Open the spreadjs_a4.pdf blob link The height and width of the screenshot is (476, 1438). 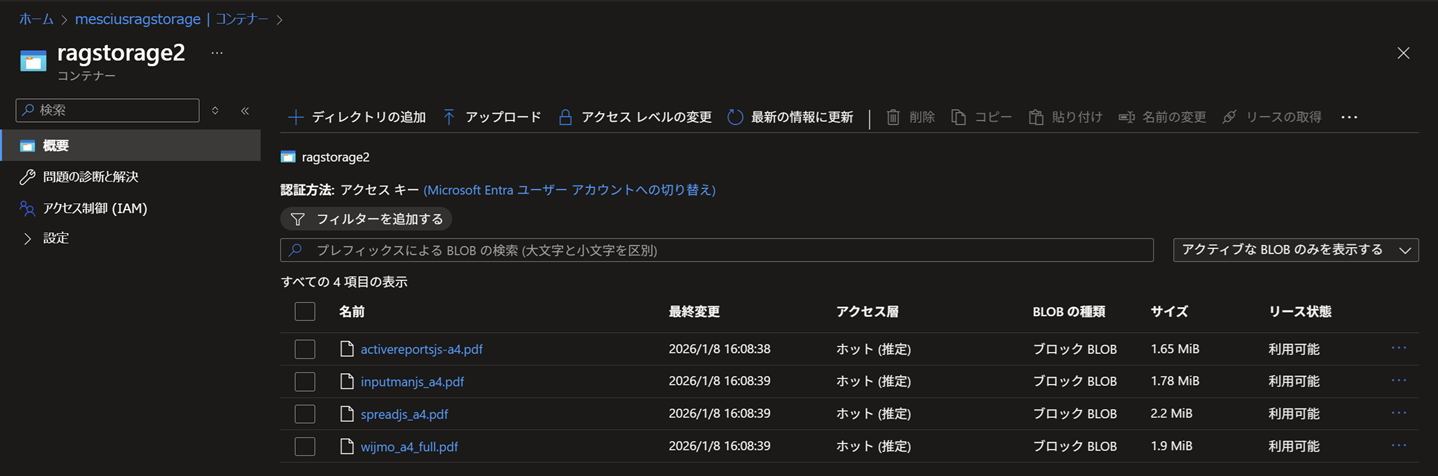tap(404, 414)
